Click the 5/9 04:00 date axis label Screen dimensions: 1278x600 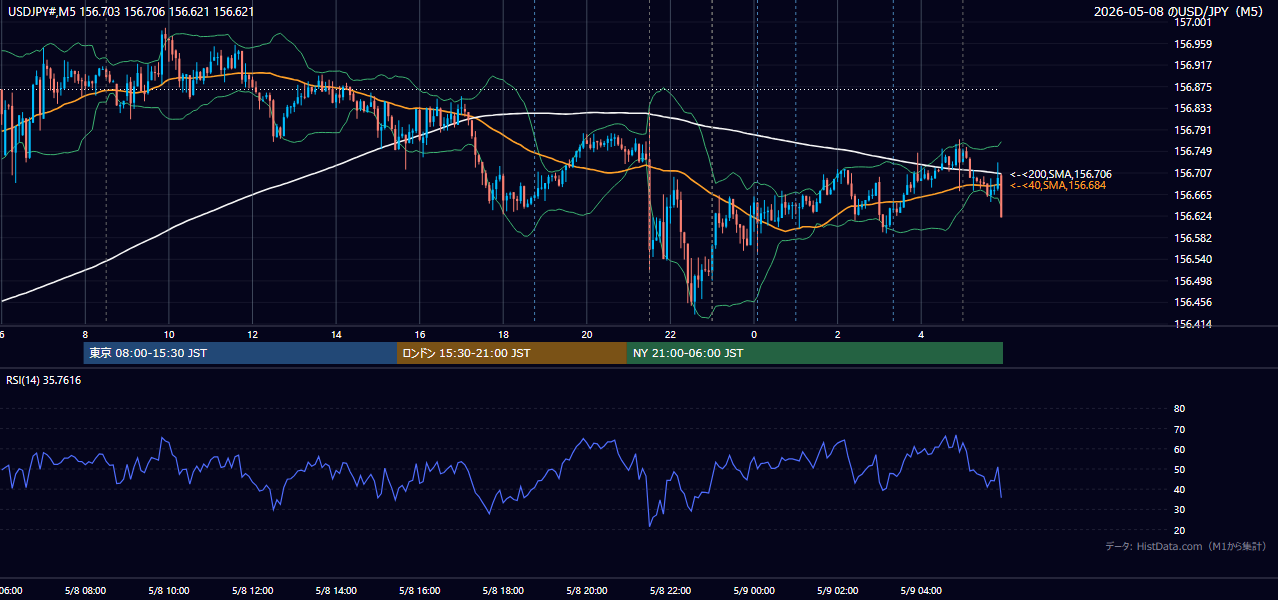(921, 591)
